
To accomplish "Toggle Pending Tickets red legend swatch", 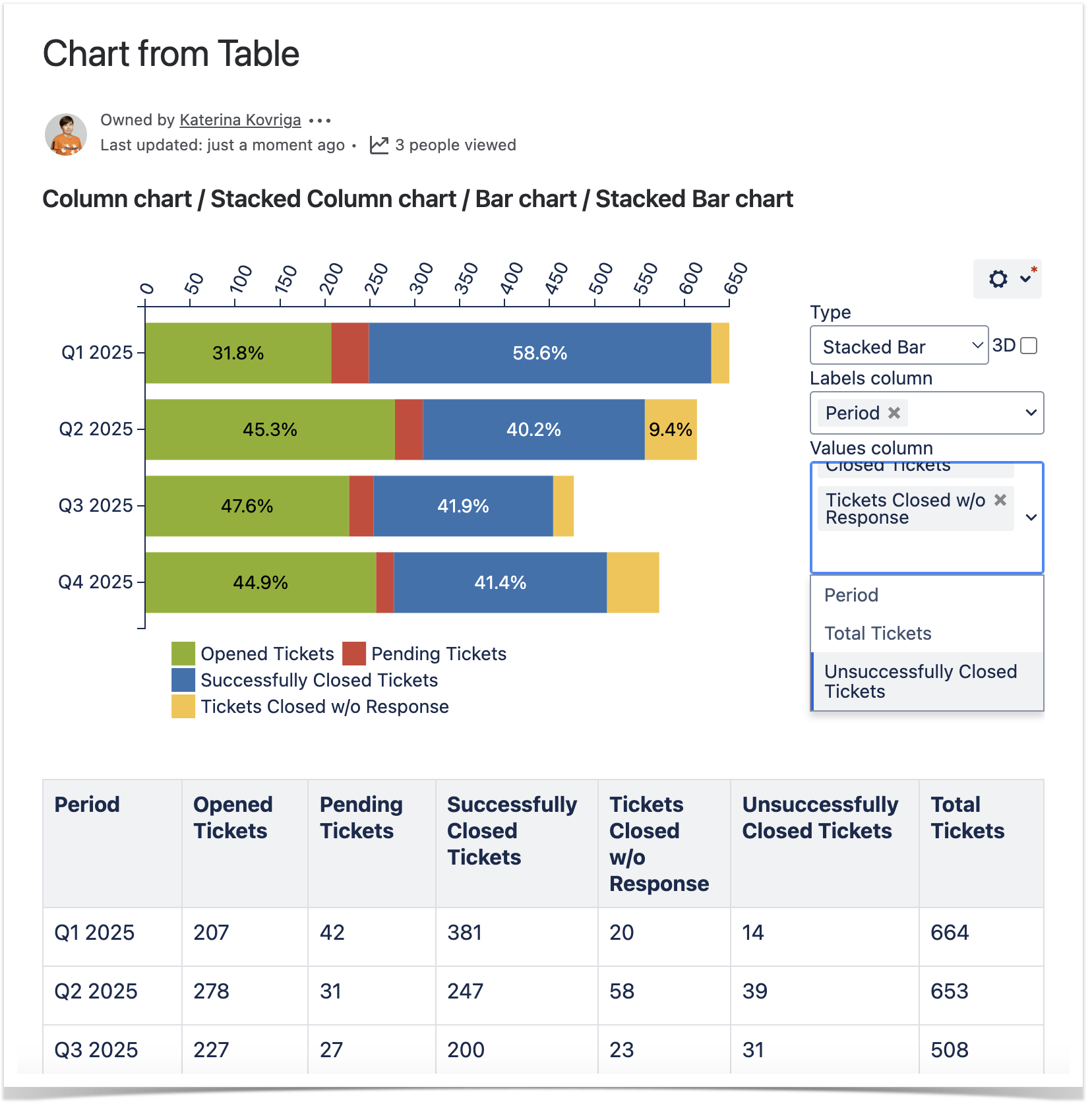I will (354, 654).
